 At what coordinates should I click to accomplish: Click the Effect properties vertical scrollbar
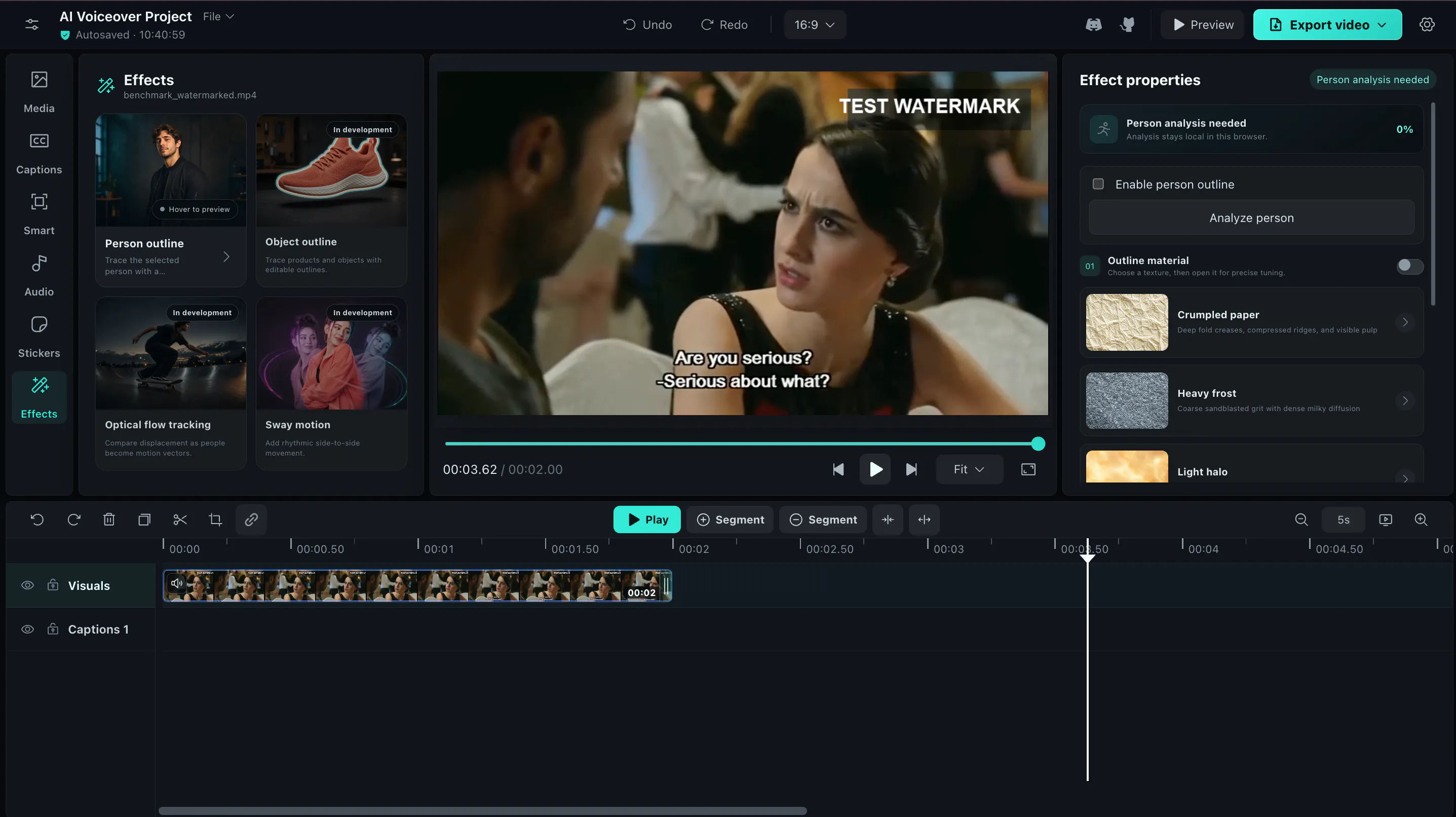1432,204
